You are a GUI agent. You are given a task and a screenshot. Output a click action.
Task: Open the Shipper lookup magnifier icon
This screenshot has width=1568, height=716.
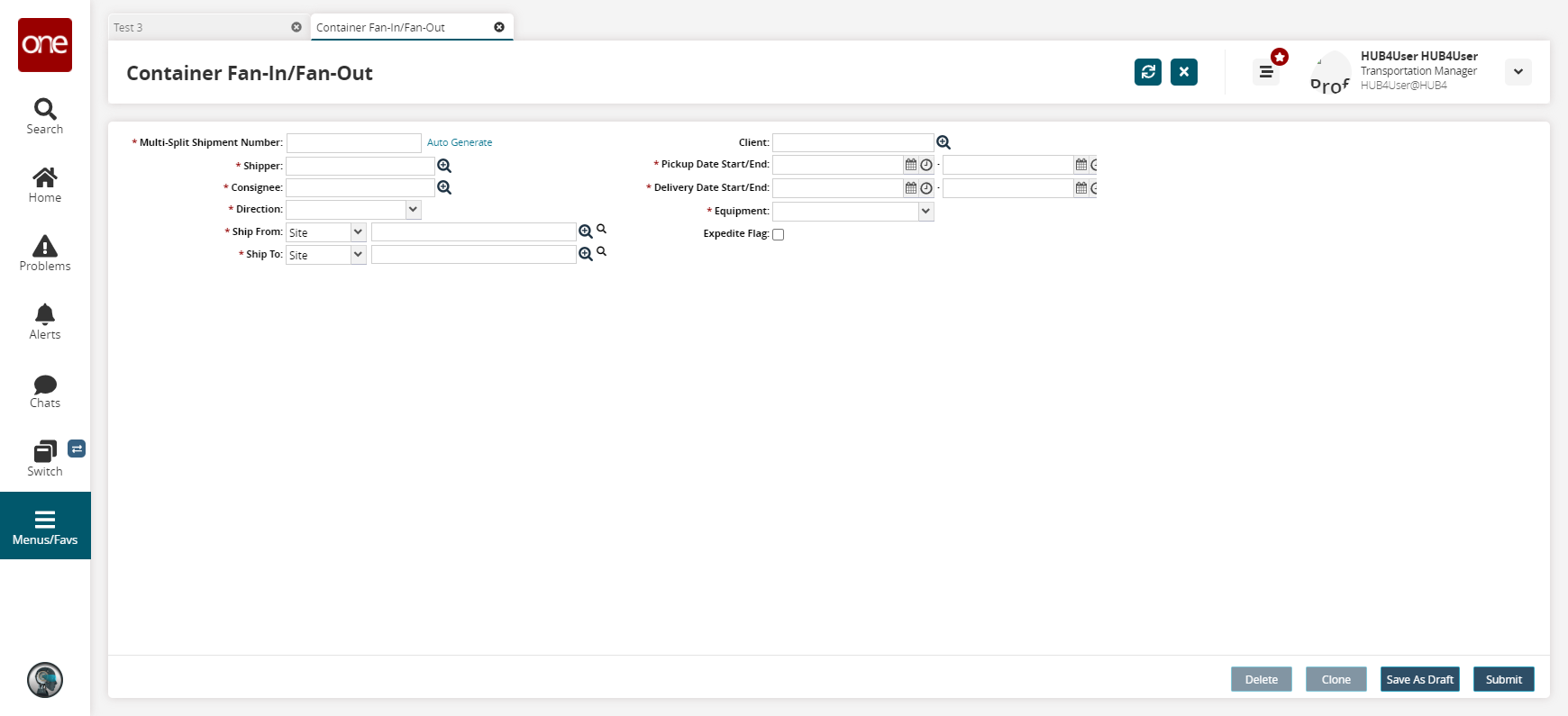pos(444,166)
